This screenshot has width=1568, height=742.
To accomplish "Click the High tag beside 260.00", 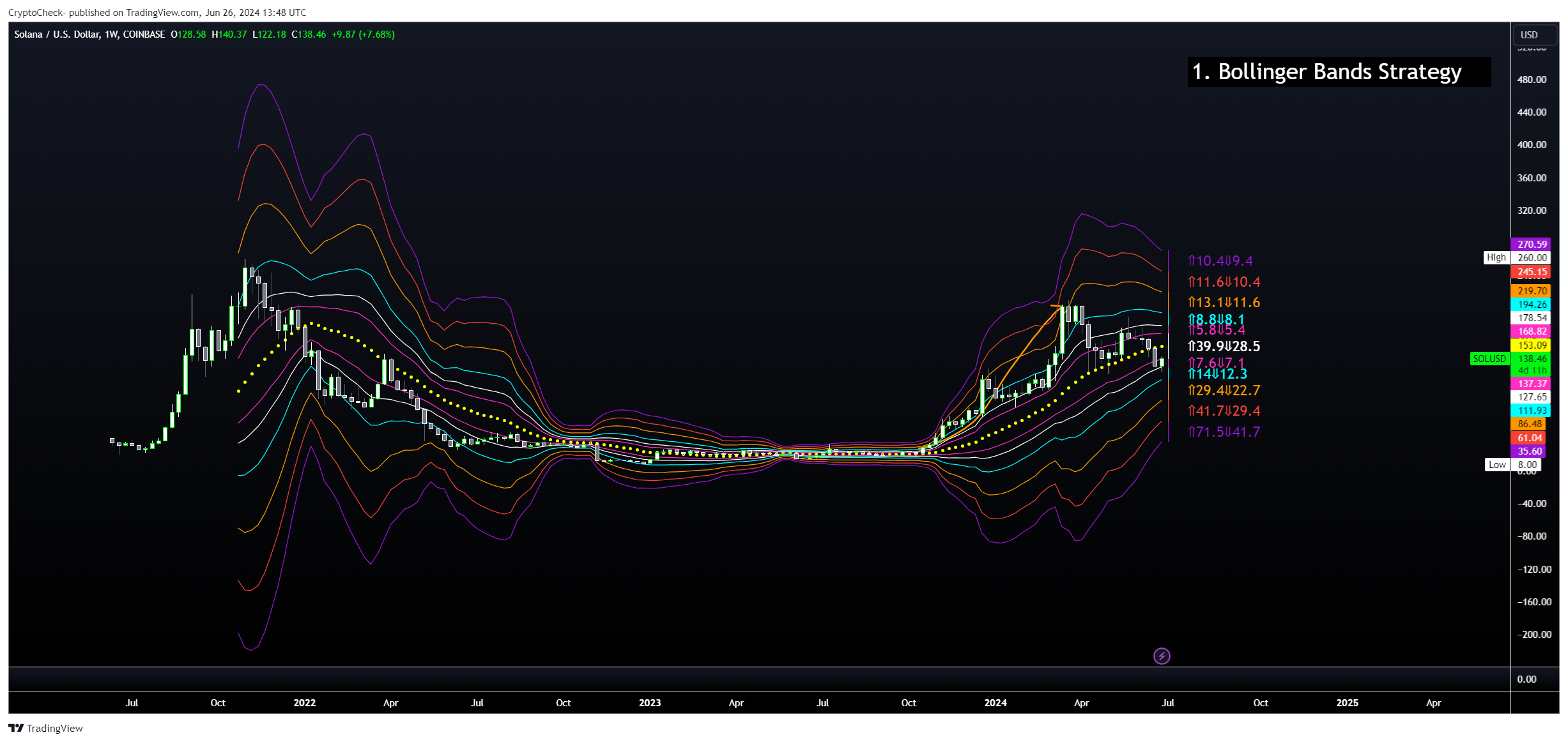I will [1496, 257].
